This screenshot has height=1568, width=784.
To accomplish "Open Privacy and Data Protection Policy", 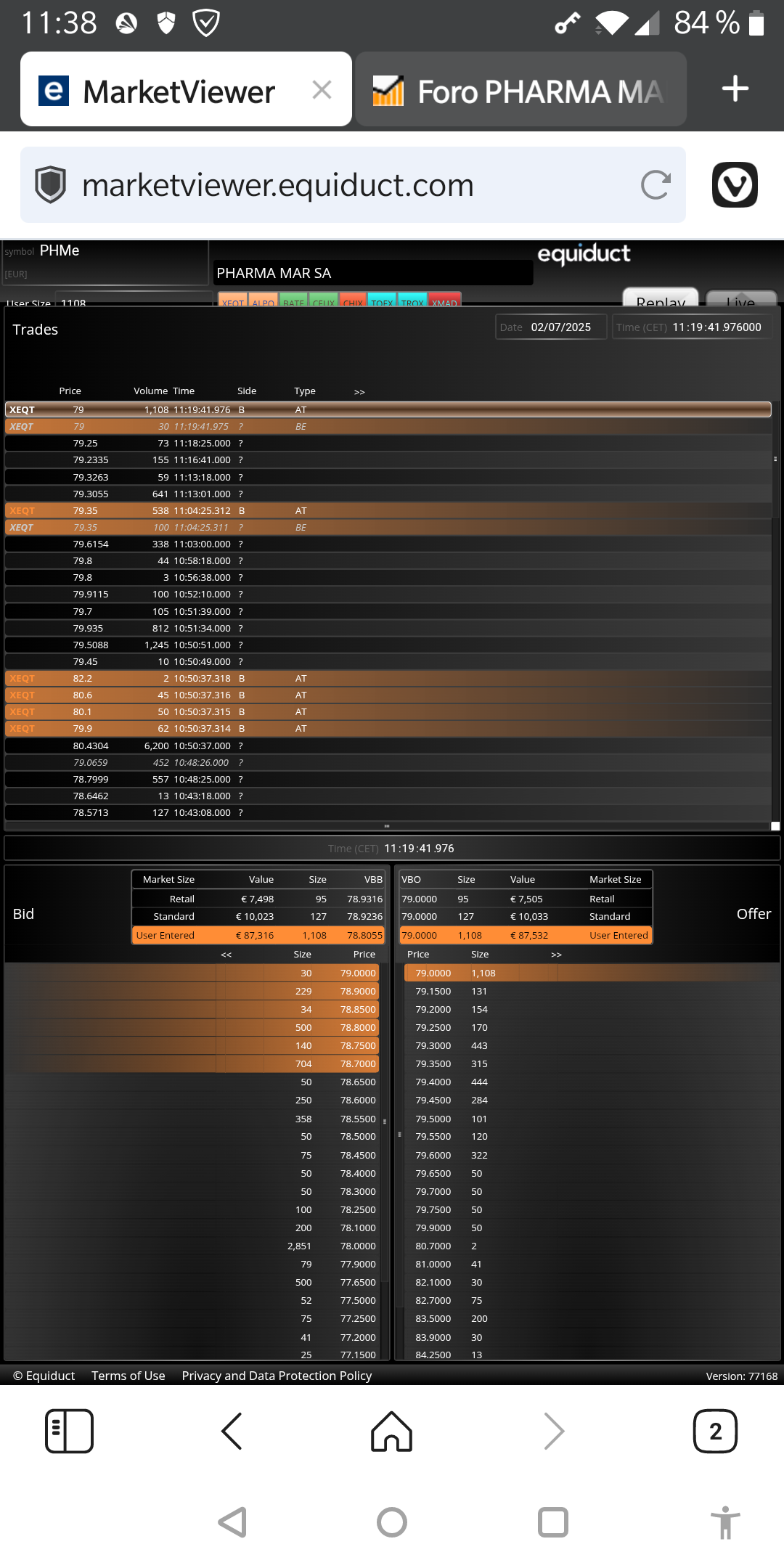I will click(277, 1376).
